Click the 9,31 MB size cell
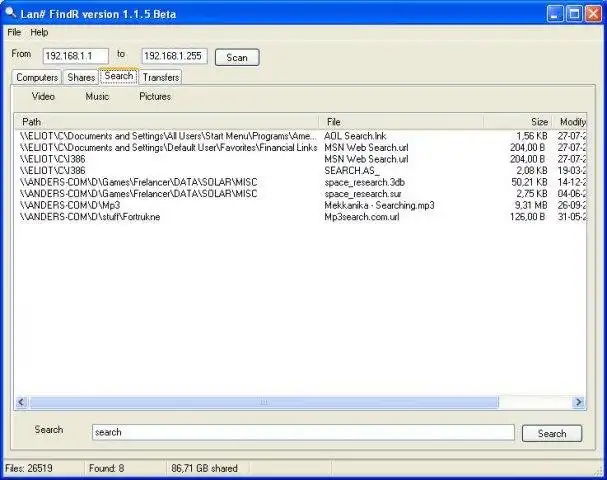Screen dimensions: 607x480 (x=531, y=205)
